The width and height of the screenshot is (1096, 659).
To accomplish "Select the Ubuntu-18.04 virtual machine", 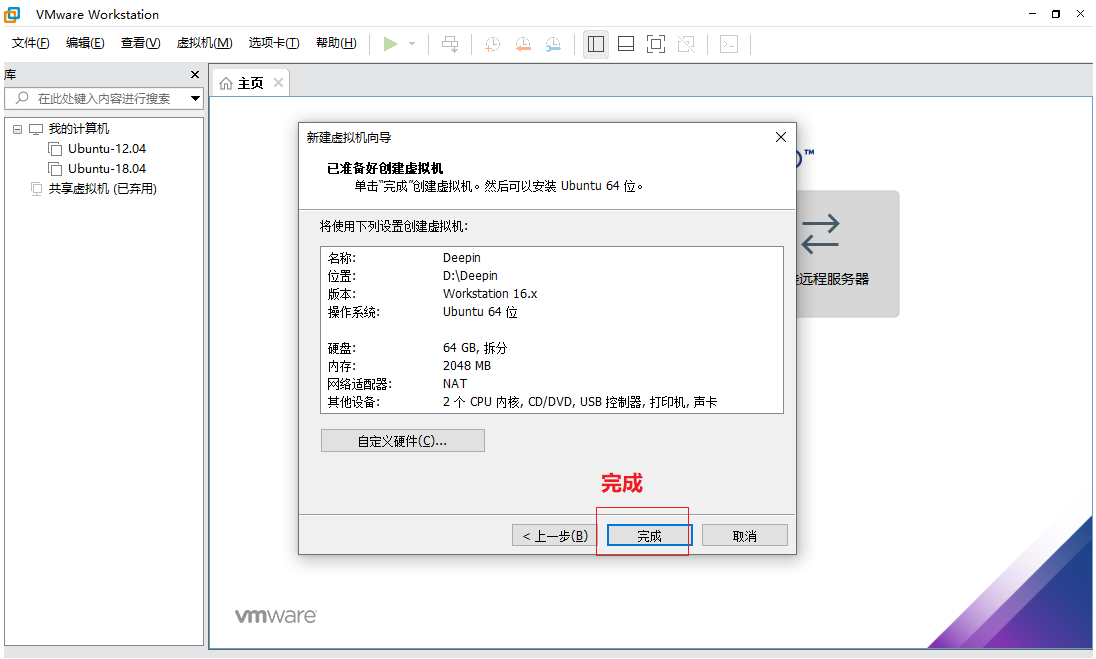I will click(x=107, y=169).
